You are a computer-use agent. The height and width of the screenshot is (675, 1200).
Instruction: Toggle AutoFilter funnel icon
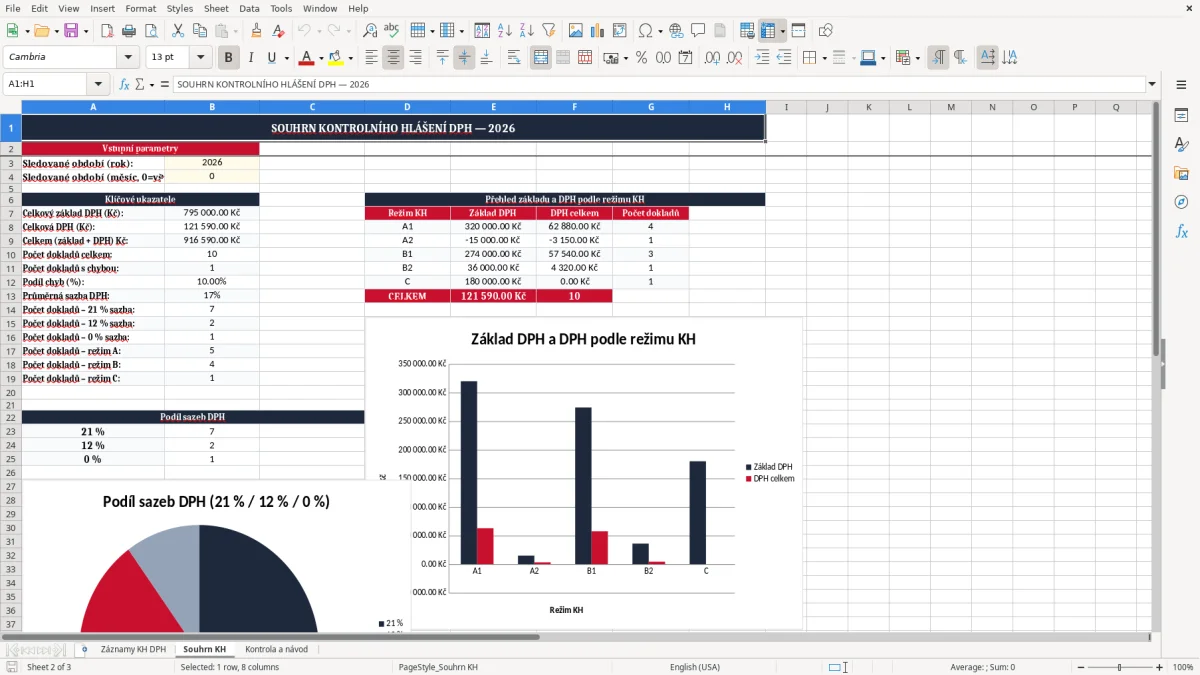[x=549, y=31]
